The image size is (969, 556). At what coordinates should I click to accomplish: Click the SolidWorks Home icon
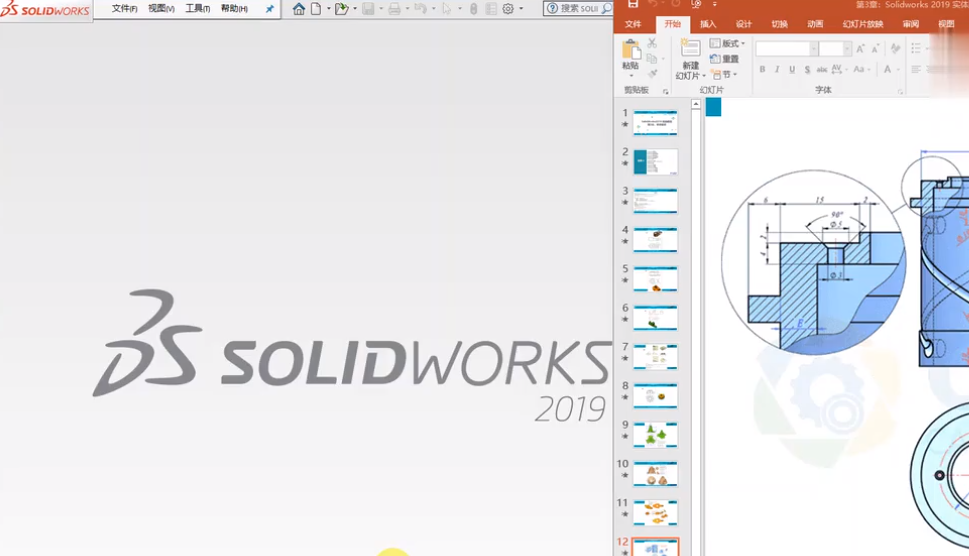298,9
